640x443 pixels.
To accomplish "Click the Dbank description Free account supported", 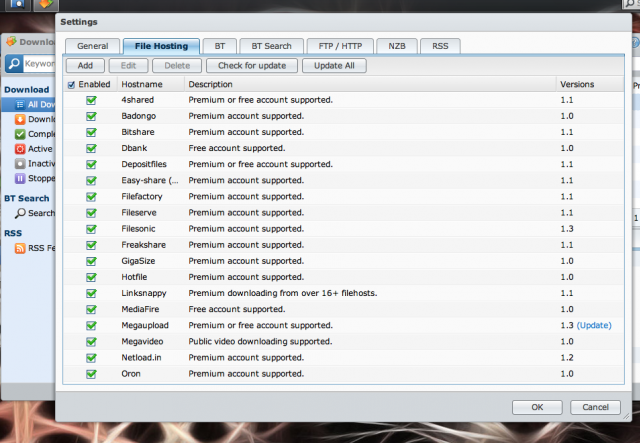I will 237,148.
